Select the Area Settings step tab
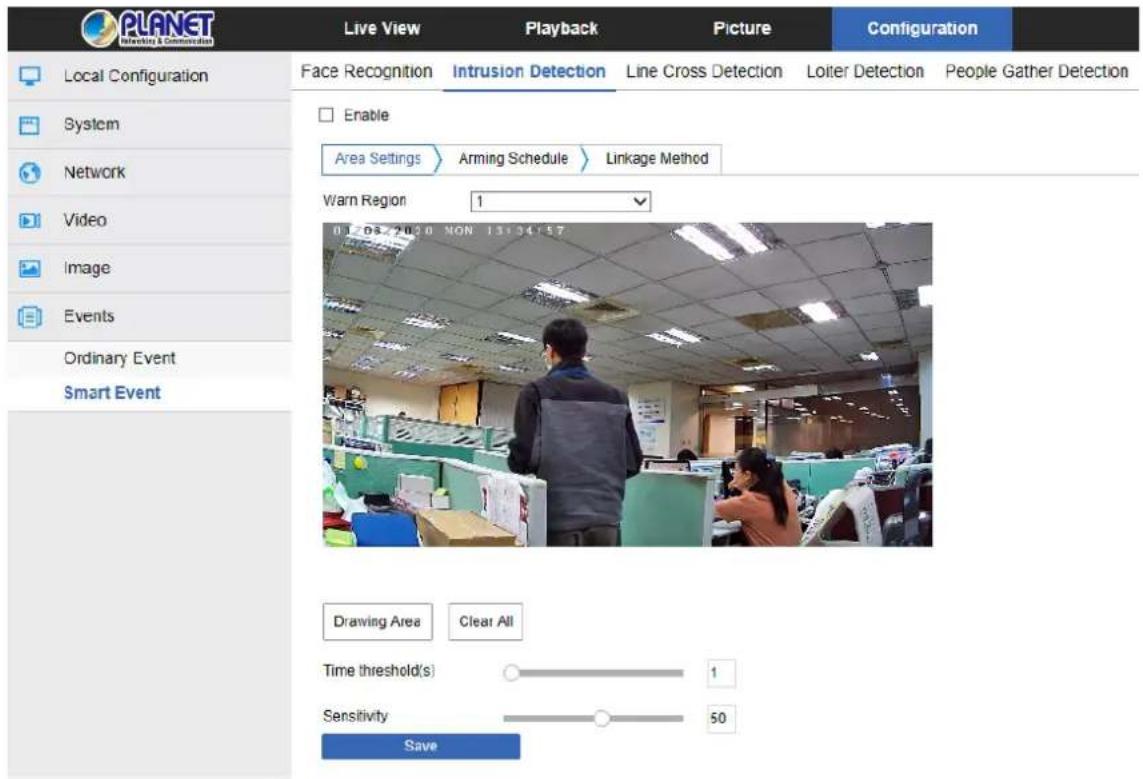Screen dimensions: 1143x779 (x=378, y=159)
